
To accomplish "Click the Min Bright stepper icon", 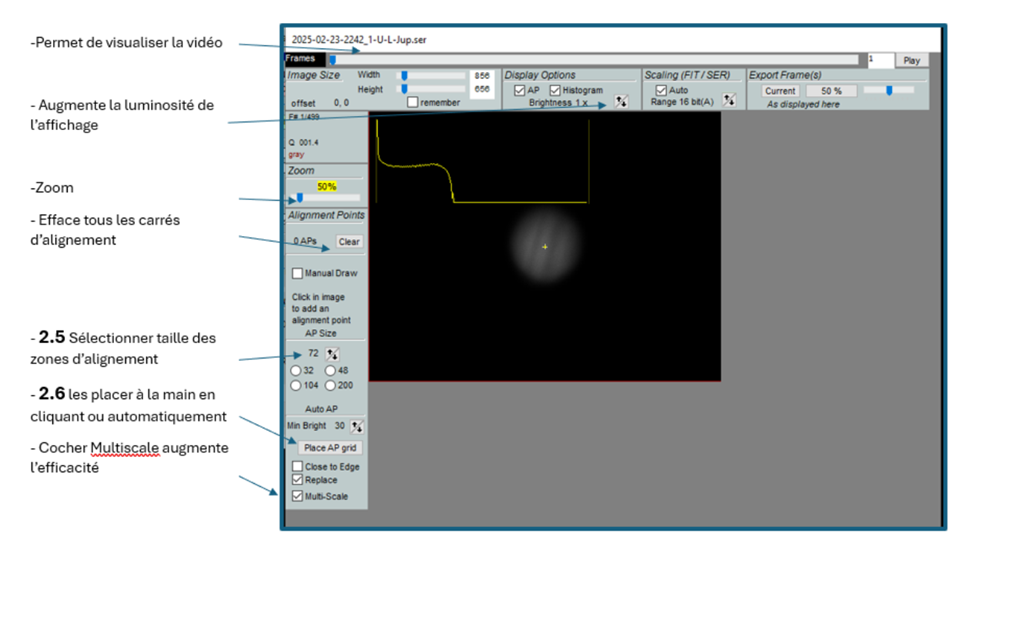I will pos(357,426).
